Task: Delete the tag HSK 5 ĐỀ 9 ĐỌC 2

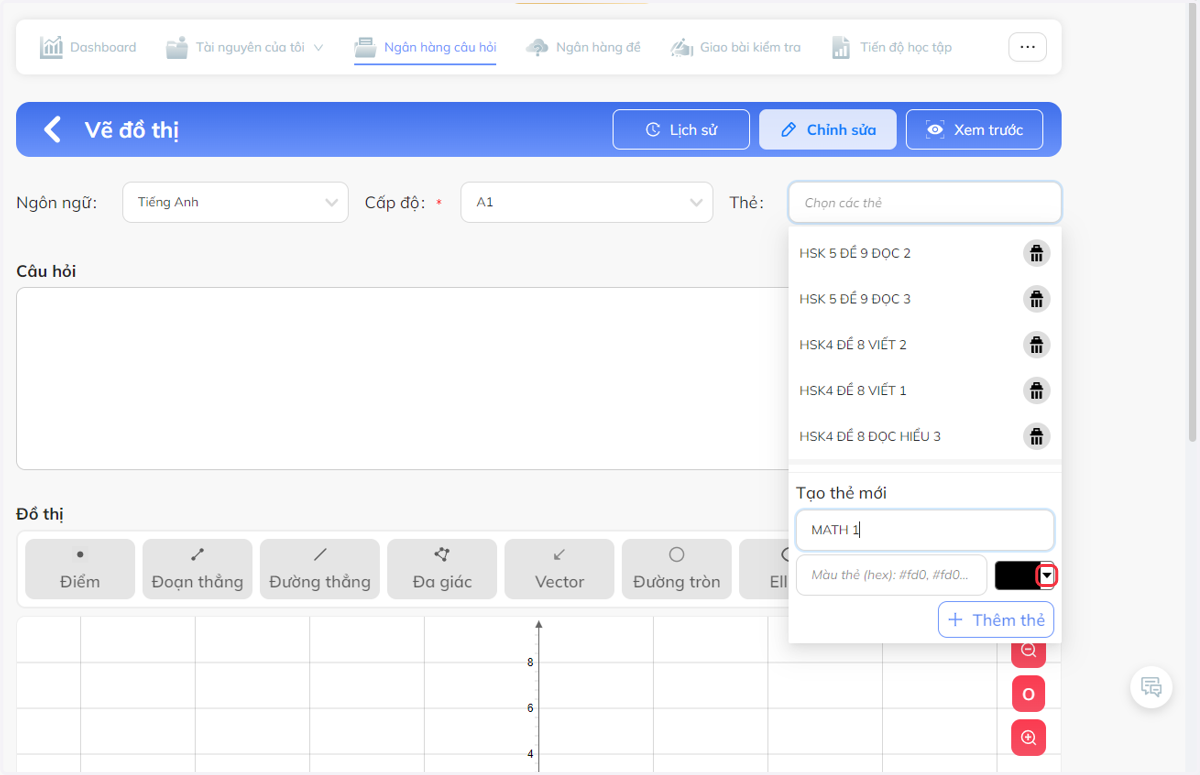Action: click(x=1036, y=253)
